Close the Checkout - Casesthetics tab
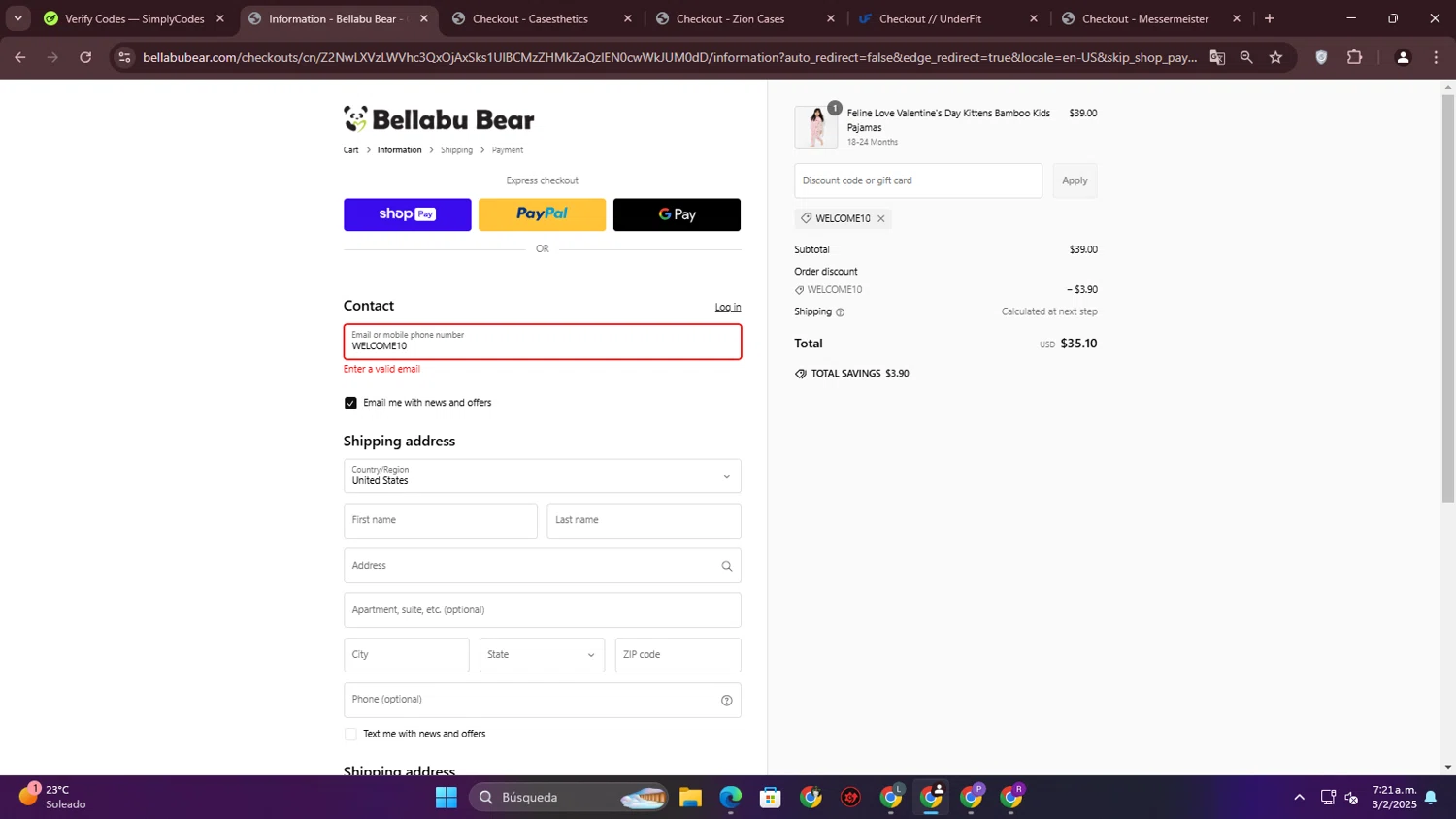 [627, 18]
